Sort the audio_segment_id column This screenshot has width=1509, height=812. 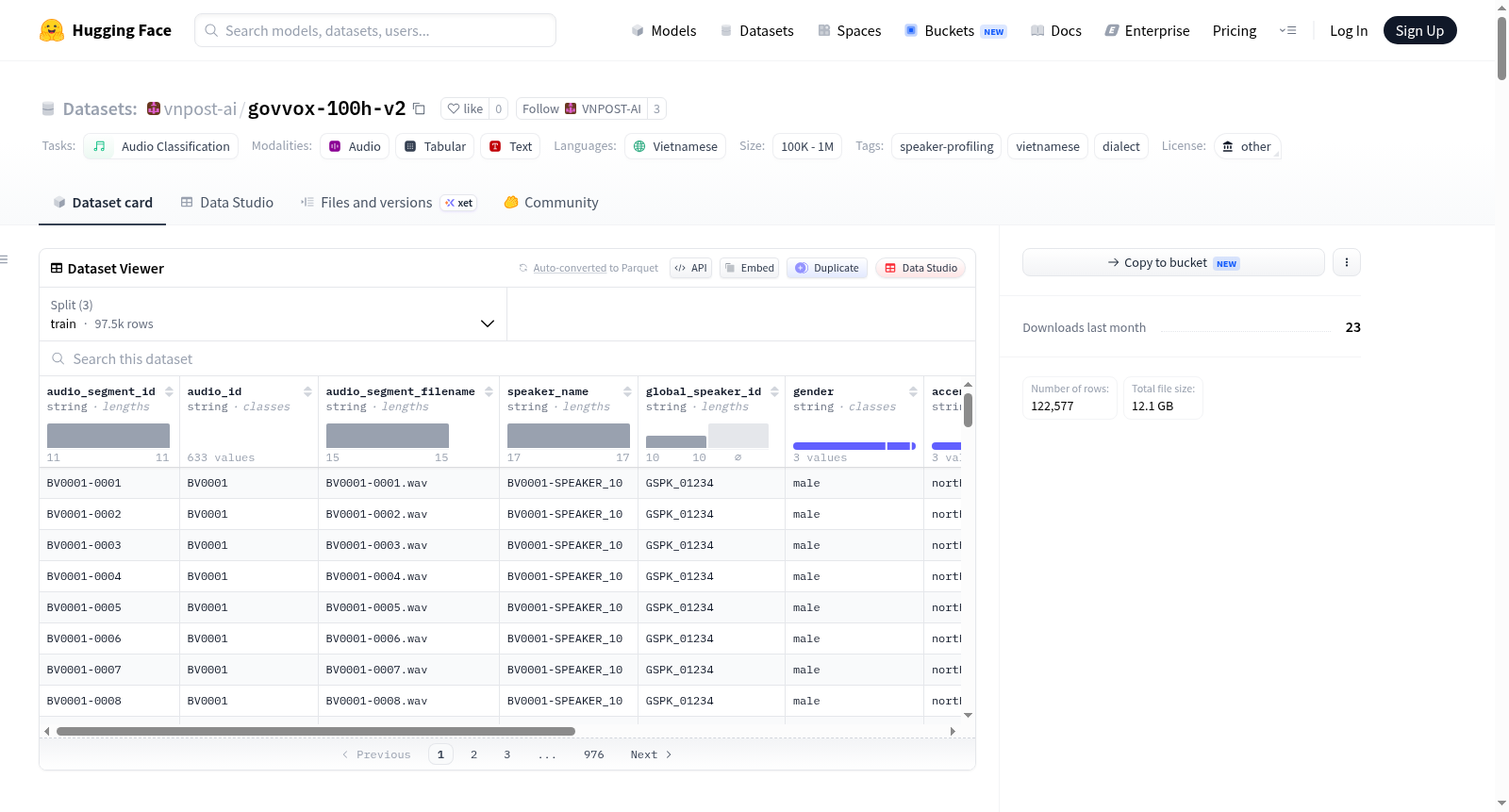click(x=169, y=391)
